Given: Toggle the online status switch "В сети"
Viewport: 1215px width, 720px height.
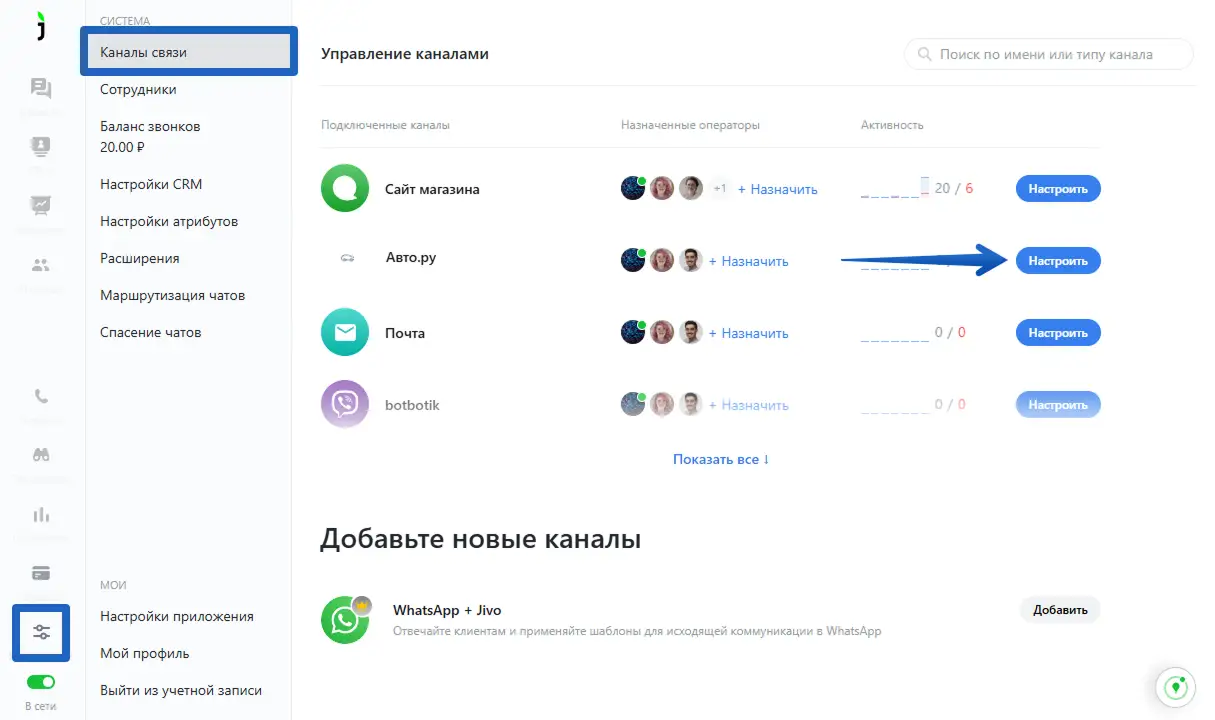Looking at the screenshot, I should coord(41,682).
